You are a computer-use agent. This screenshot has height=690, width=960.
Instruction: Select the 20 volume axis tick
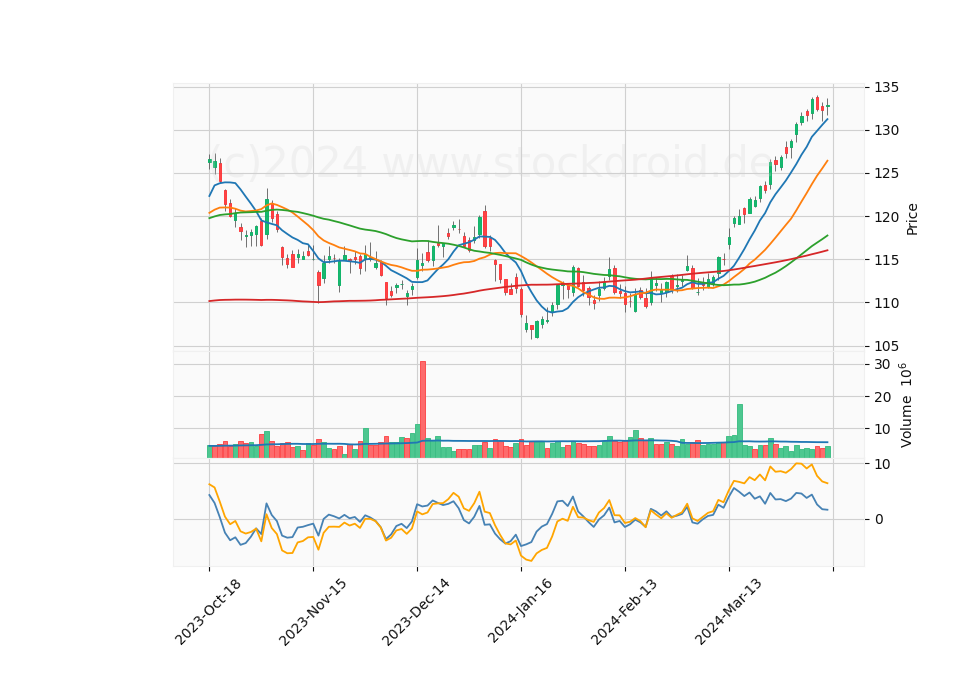click(x=882, y=397)
